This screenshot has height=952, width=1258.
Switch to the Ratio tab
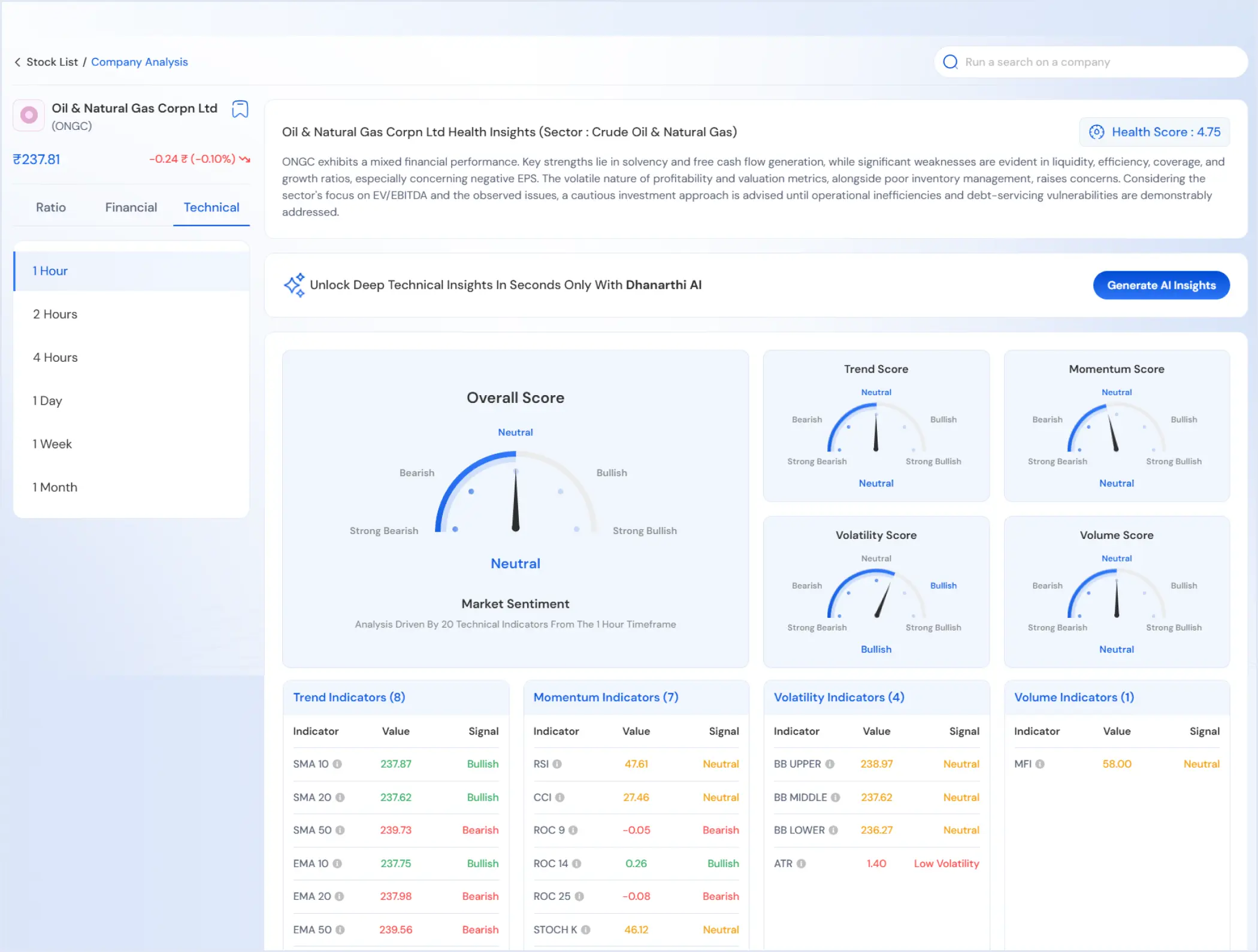(x=51, y=208)
